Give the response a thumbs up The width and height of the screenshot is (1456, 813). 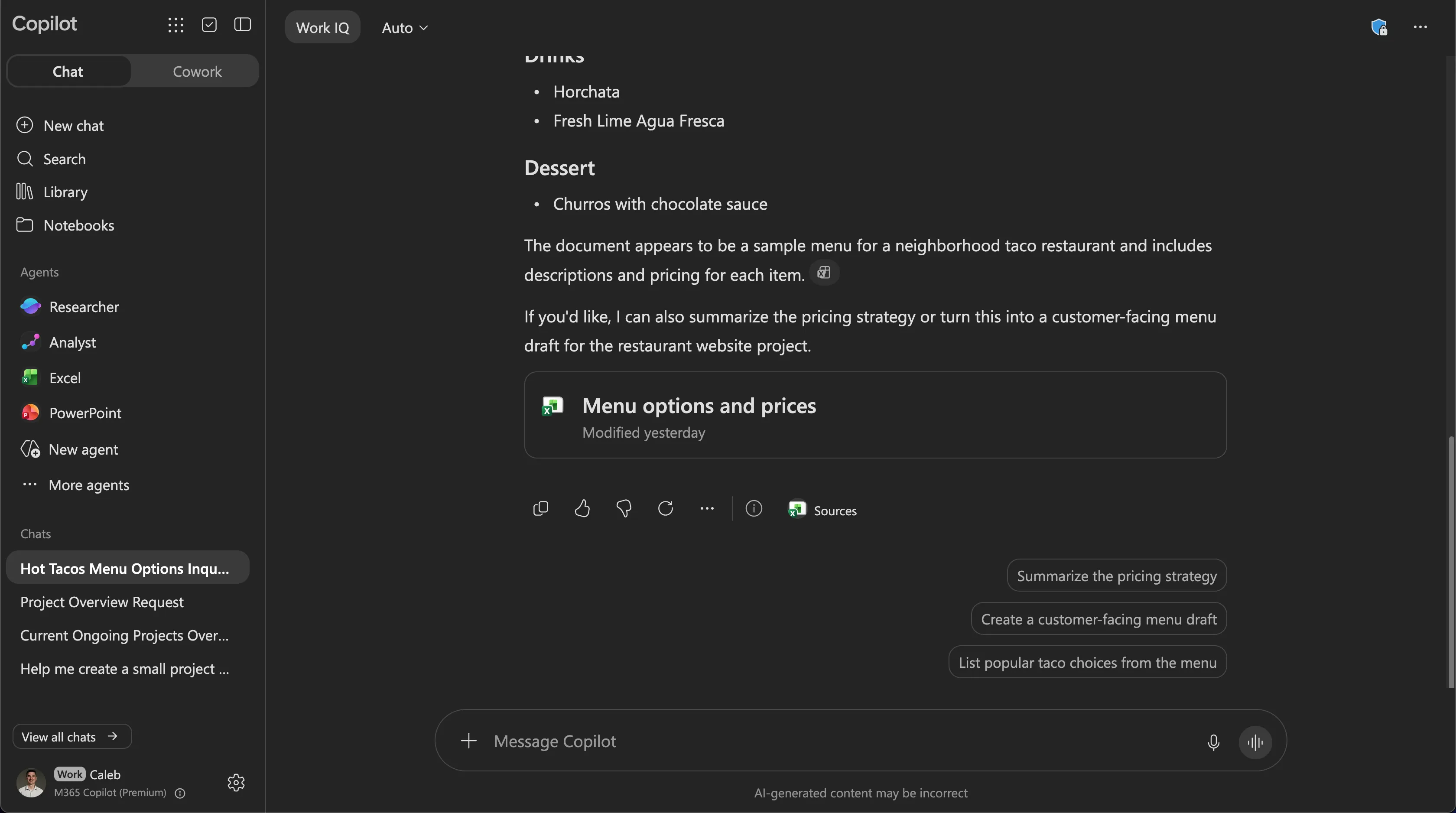point(582,509)
